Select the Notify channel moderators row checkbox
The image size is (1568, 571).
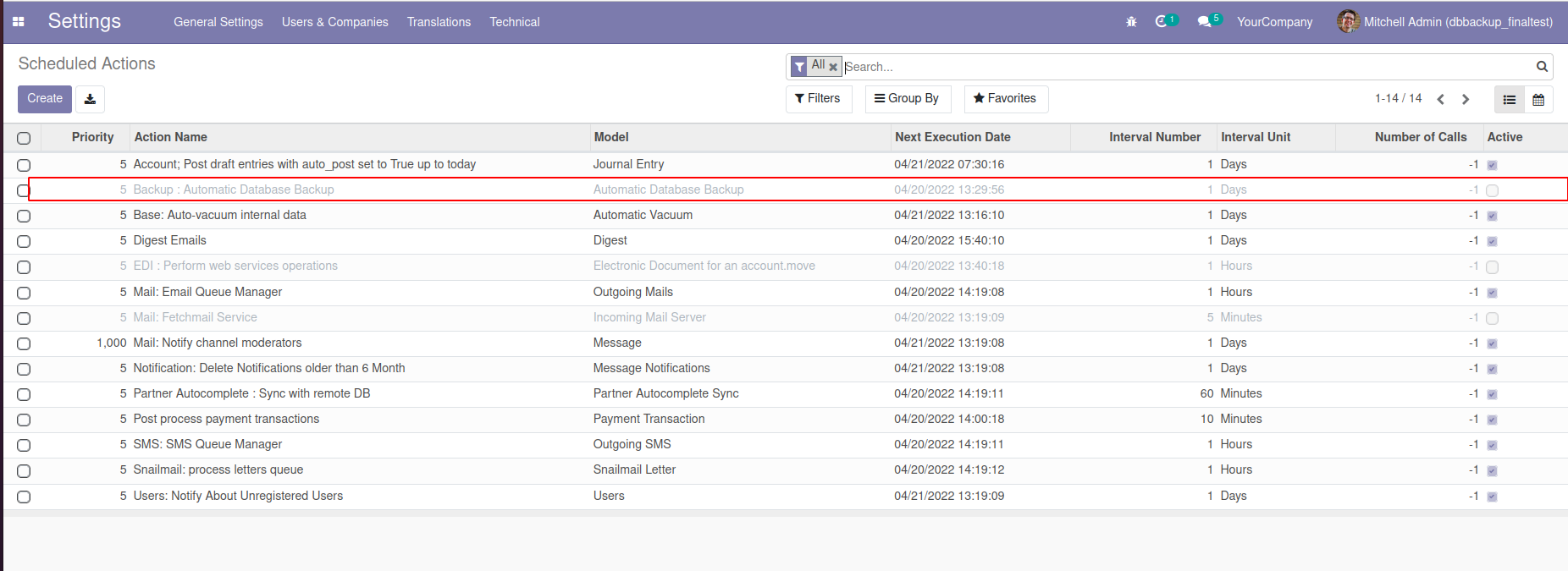(24, 343)
